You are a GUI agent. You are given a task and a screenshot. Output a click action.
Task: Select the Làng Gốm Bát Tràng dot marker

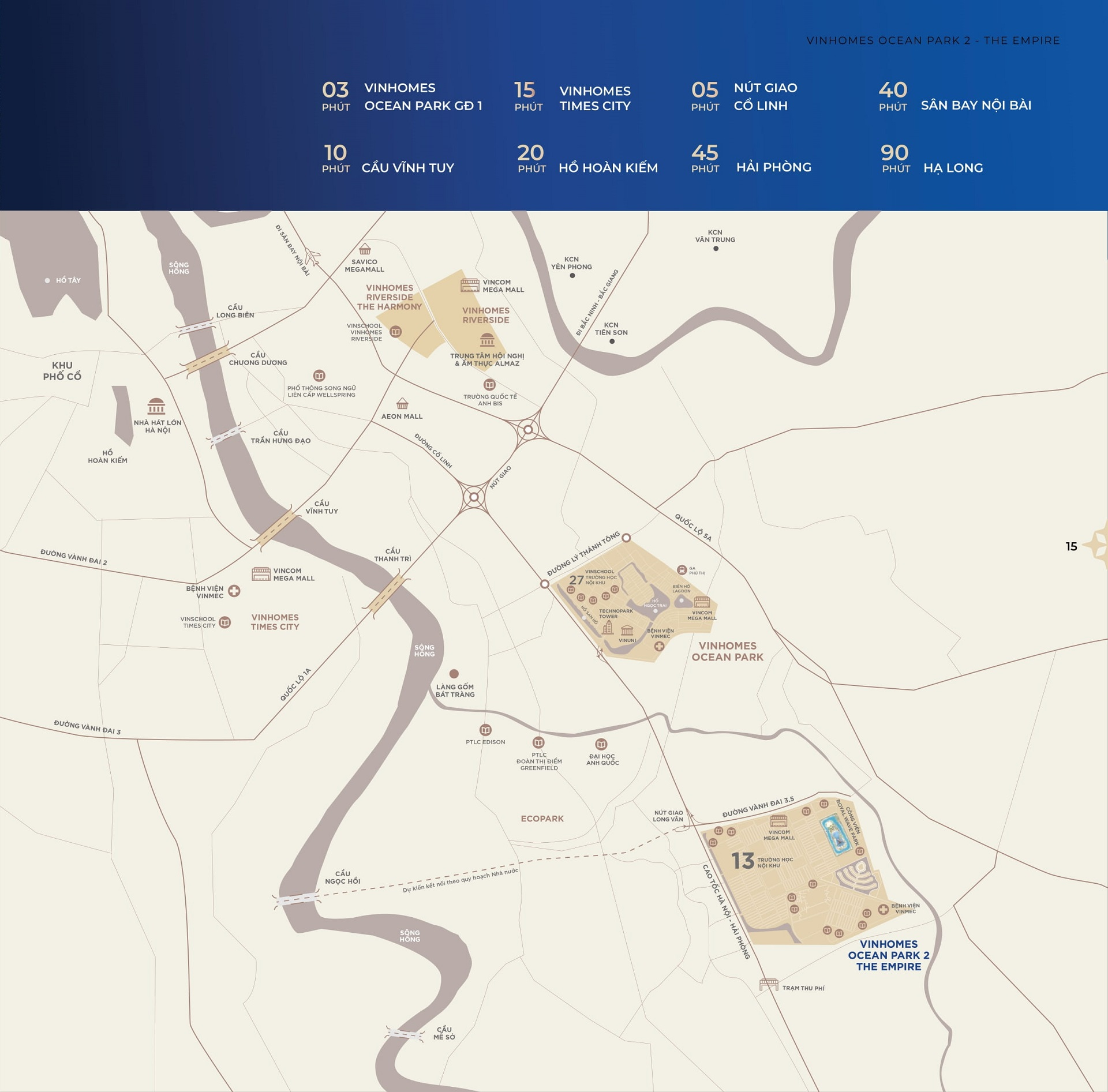454,674
